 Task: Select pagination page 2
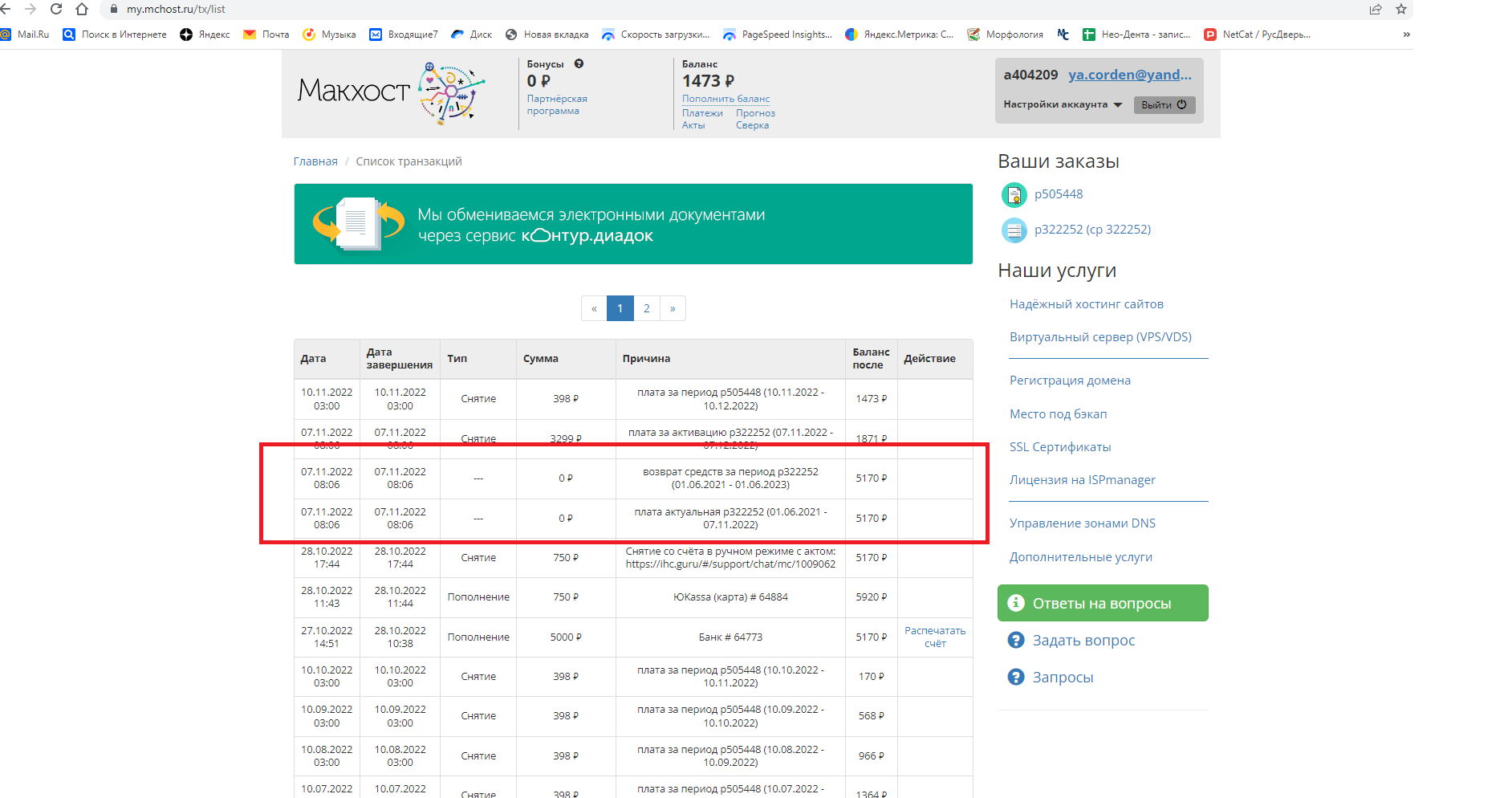point(647,308)
